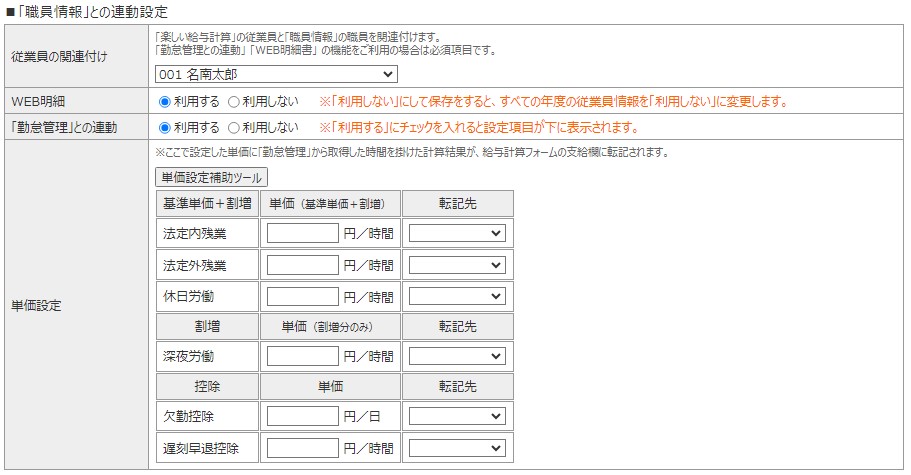Select 利用しない for WEB明細
The image size is (911, 475).
pos(234,101)
